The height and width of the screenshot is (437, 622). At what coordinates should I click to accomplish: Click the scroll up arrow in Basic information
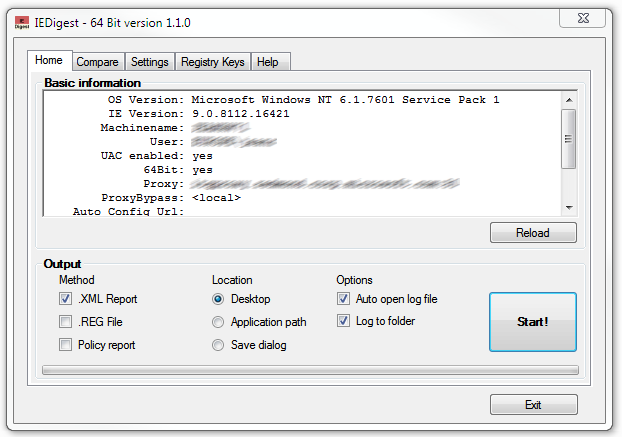pos(569,100)
